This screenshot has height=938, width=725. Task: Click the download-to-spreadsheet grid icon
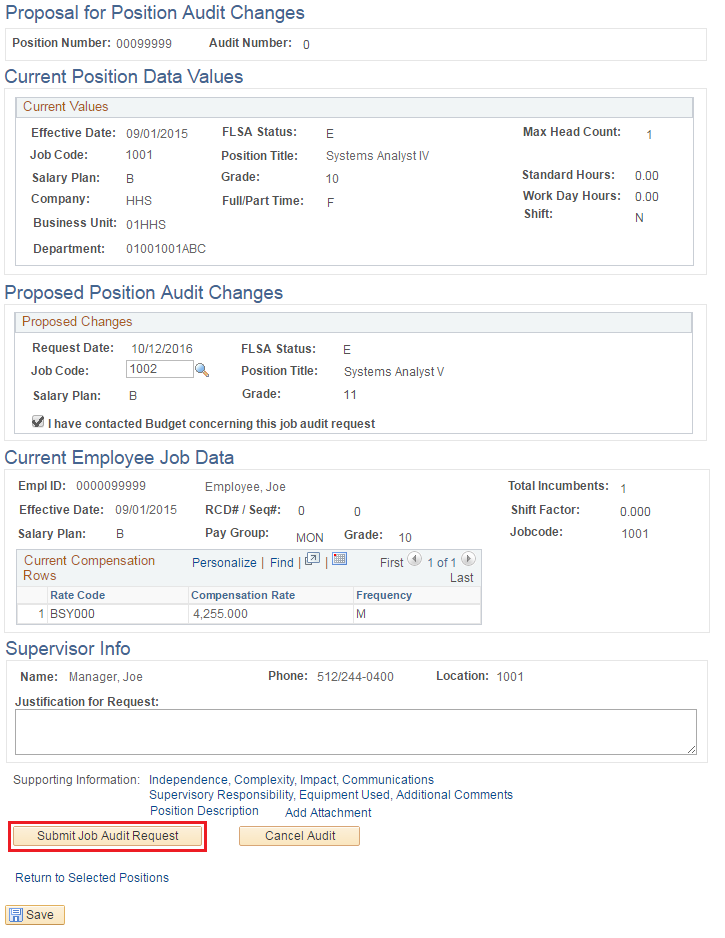point(339,559)
